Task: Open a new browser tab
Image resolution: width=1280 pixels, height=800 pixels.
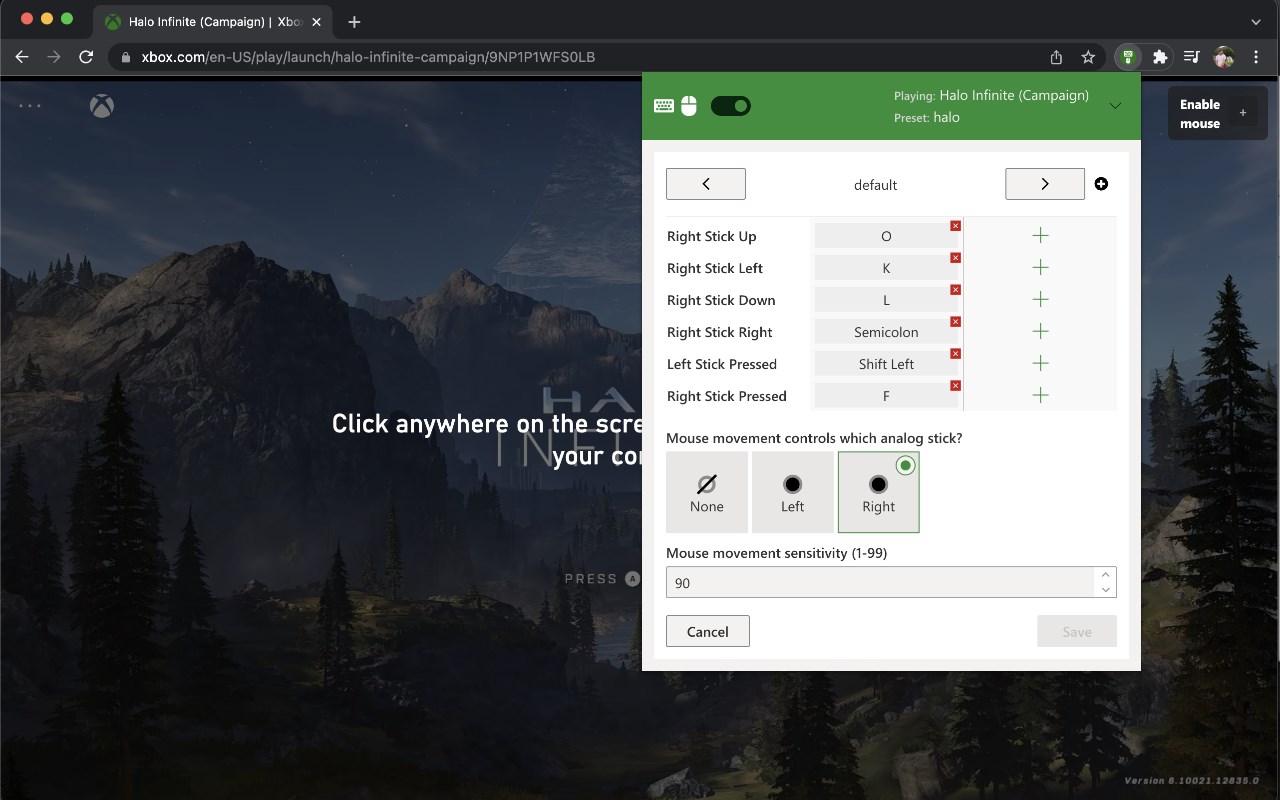Action: coord(354,21)
